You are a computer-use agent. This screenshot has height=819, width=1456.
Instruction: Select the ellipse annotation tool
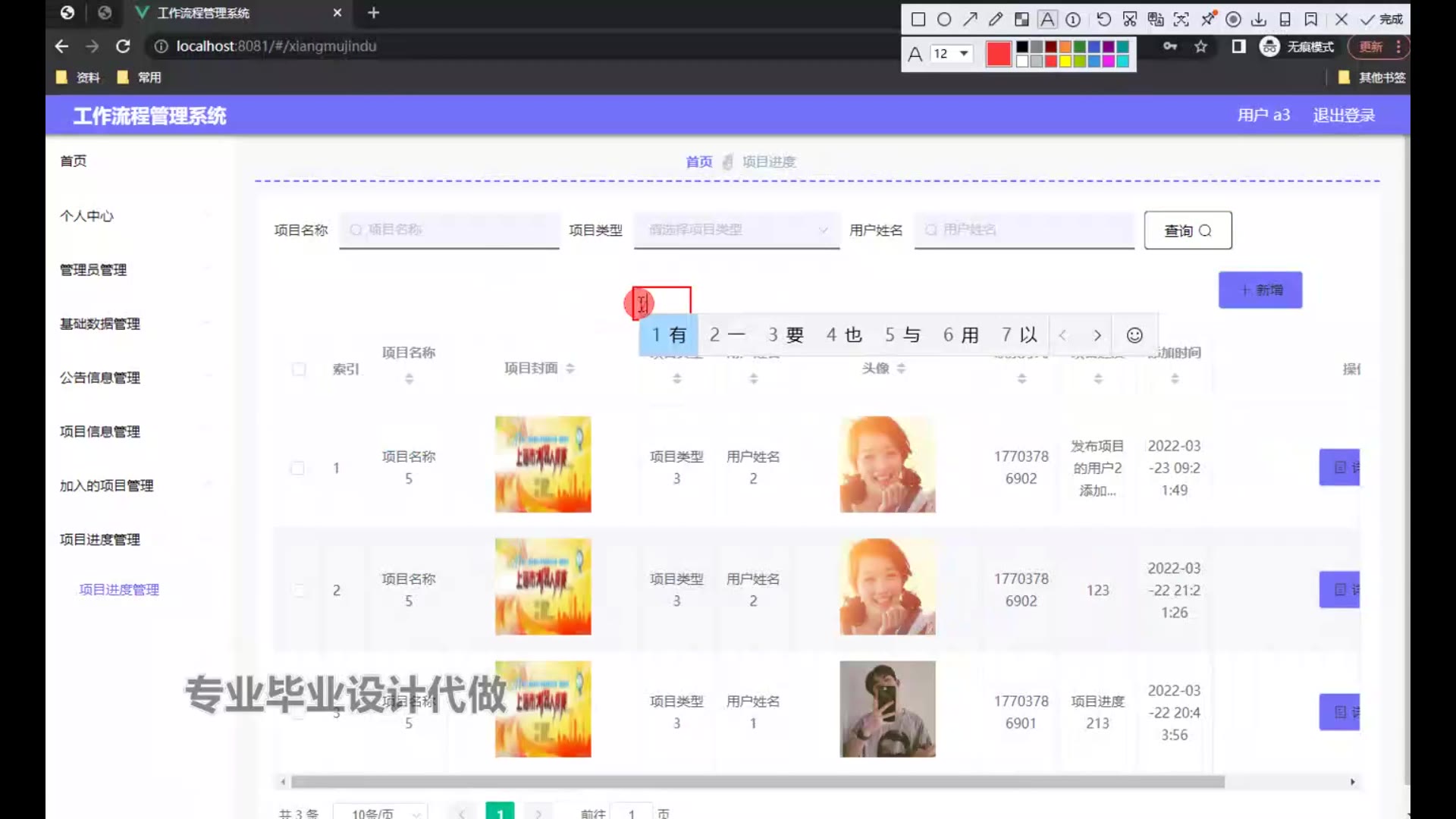(x=943, y=20)
